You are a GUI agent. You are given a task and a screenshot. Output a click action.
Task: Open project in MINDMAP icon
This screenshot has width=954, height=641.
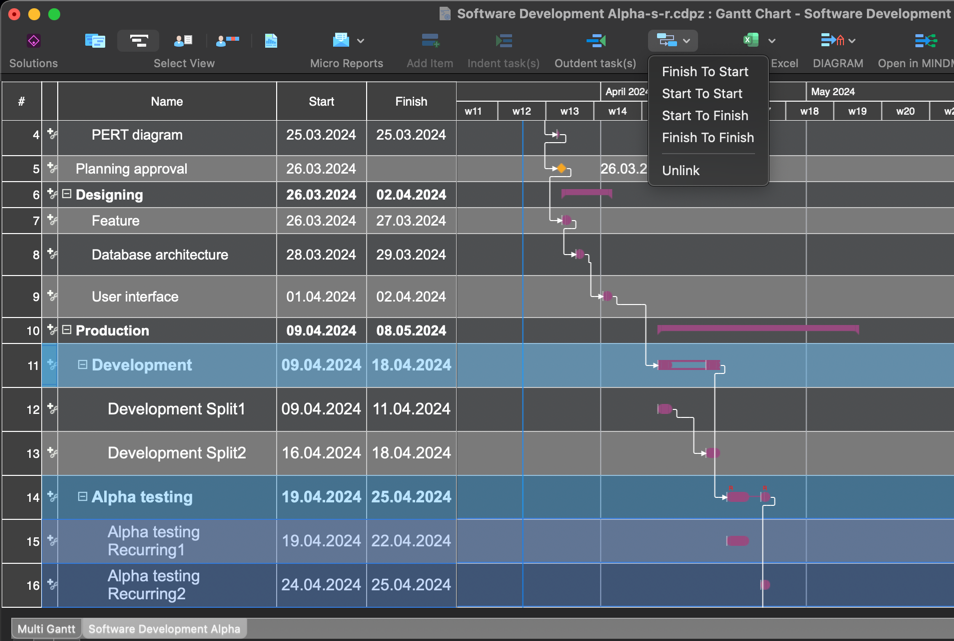pos(925,41)
